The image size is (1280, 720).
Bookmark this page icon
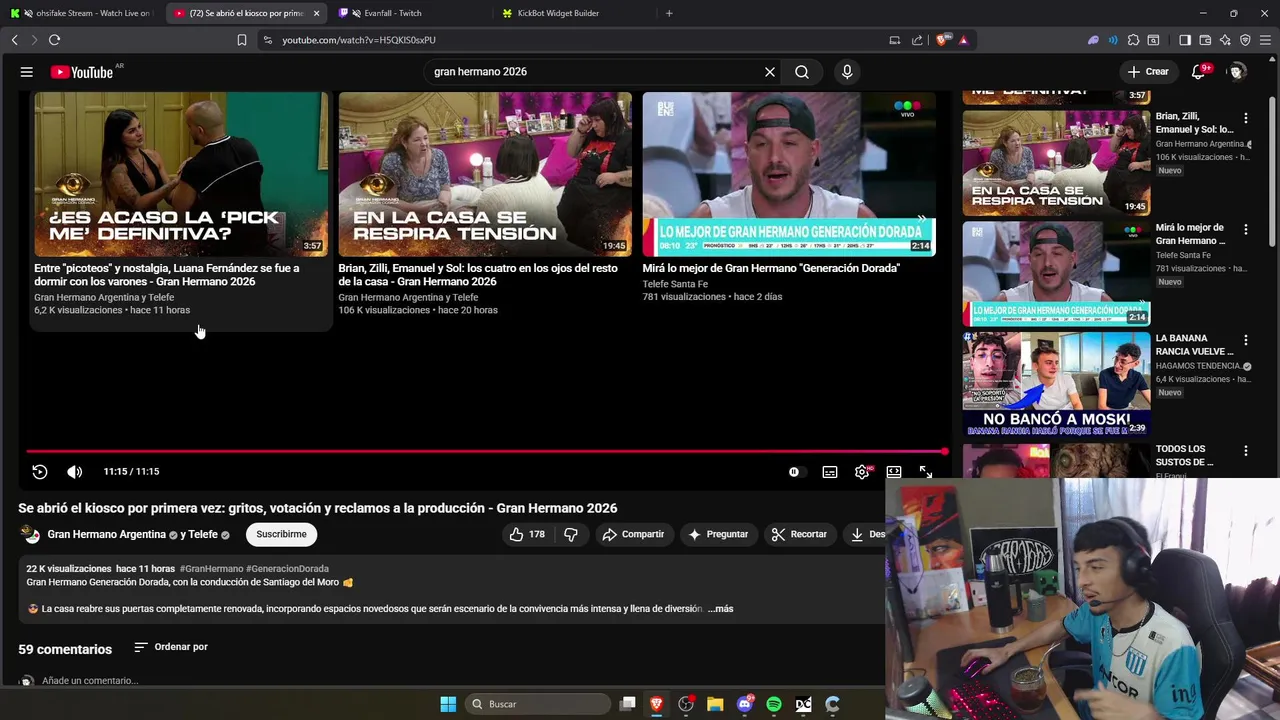click(241, 40)
